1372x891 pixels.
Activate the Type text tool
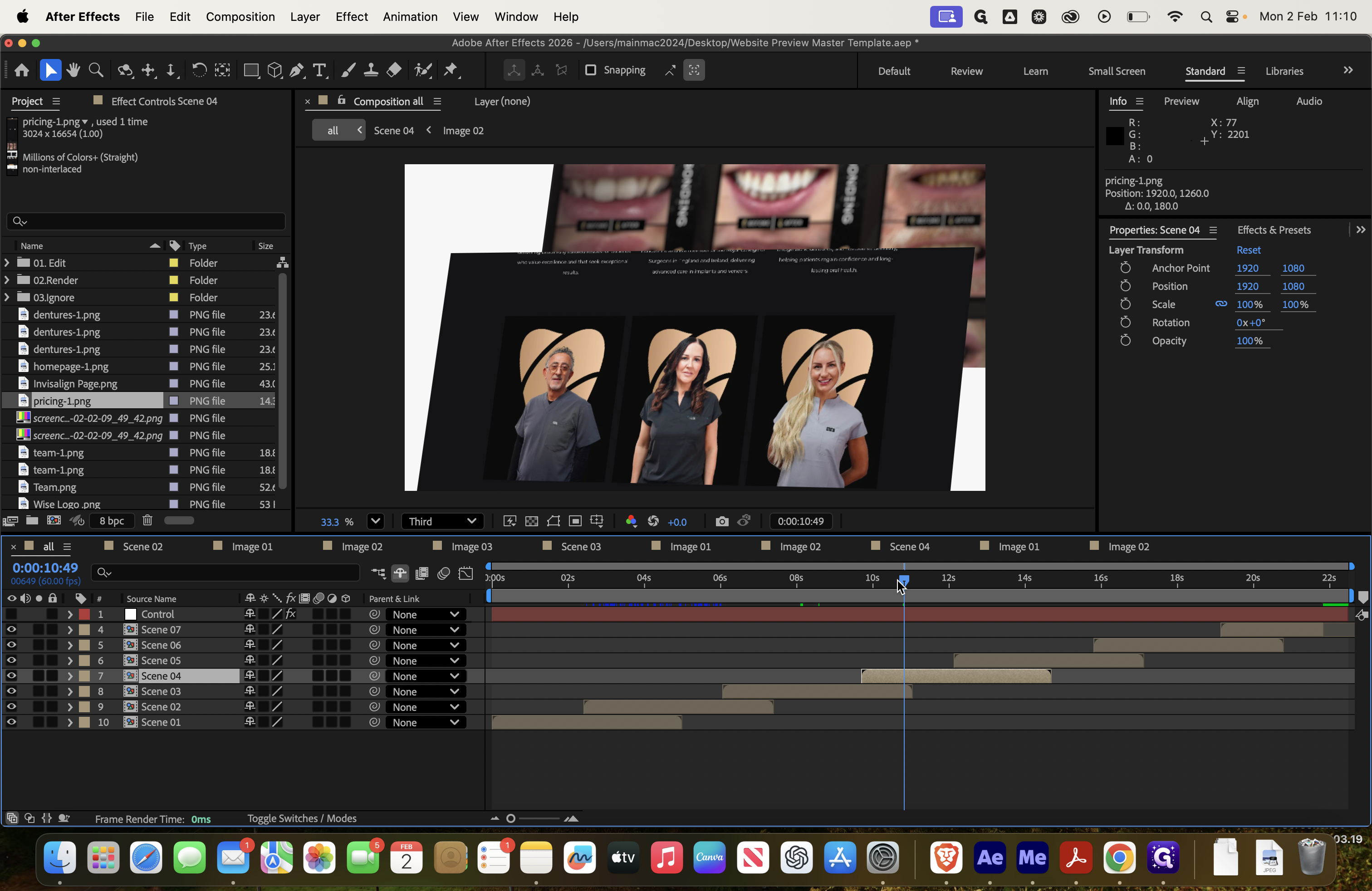coord(319,70)
